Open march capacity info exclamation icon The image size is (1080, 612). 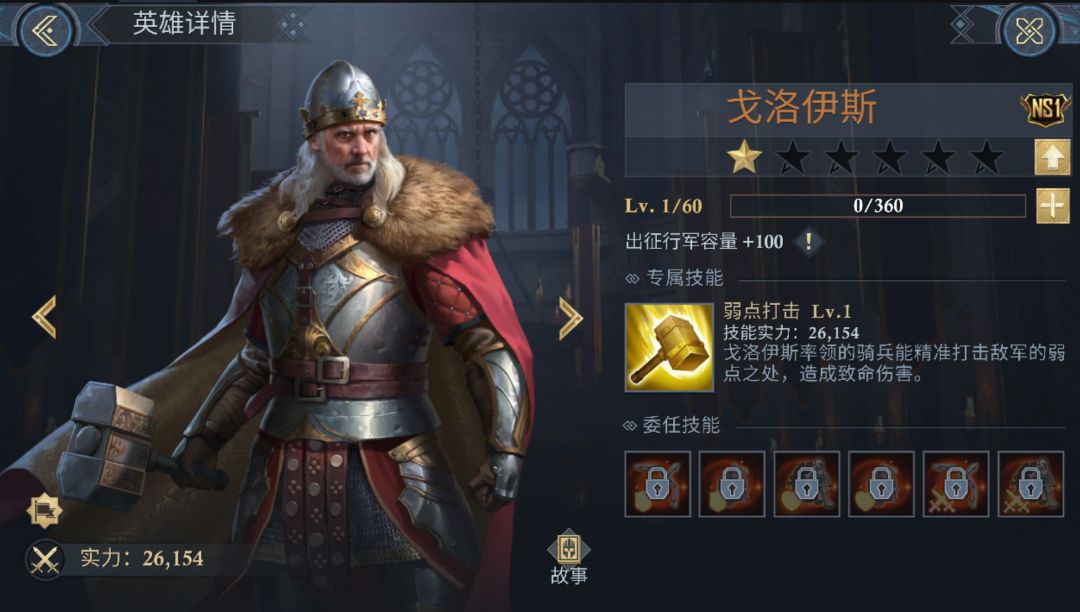809,242
